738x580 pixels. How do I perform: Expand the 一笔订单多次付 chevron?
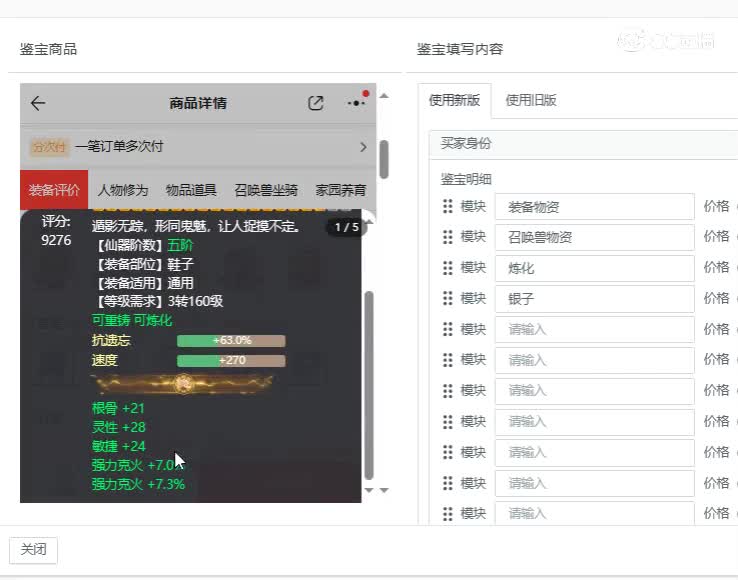click(x=363, y=147)
